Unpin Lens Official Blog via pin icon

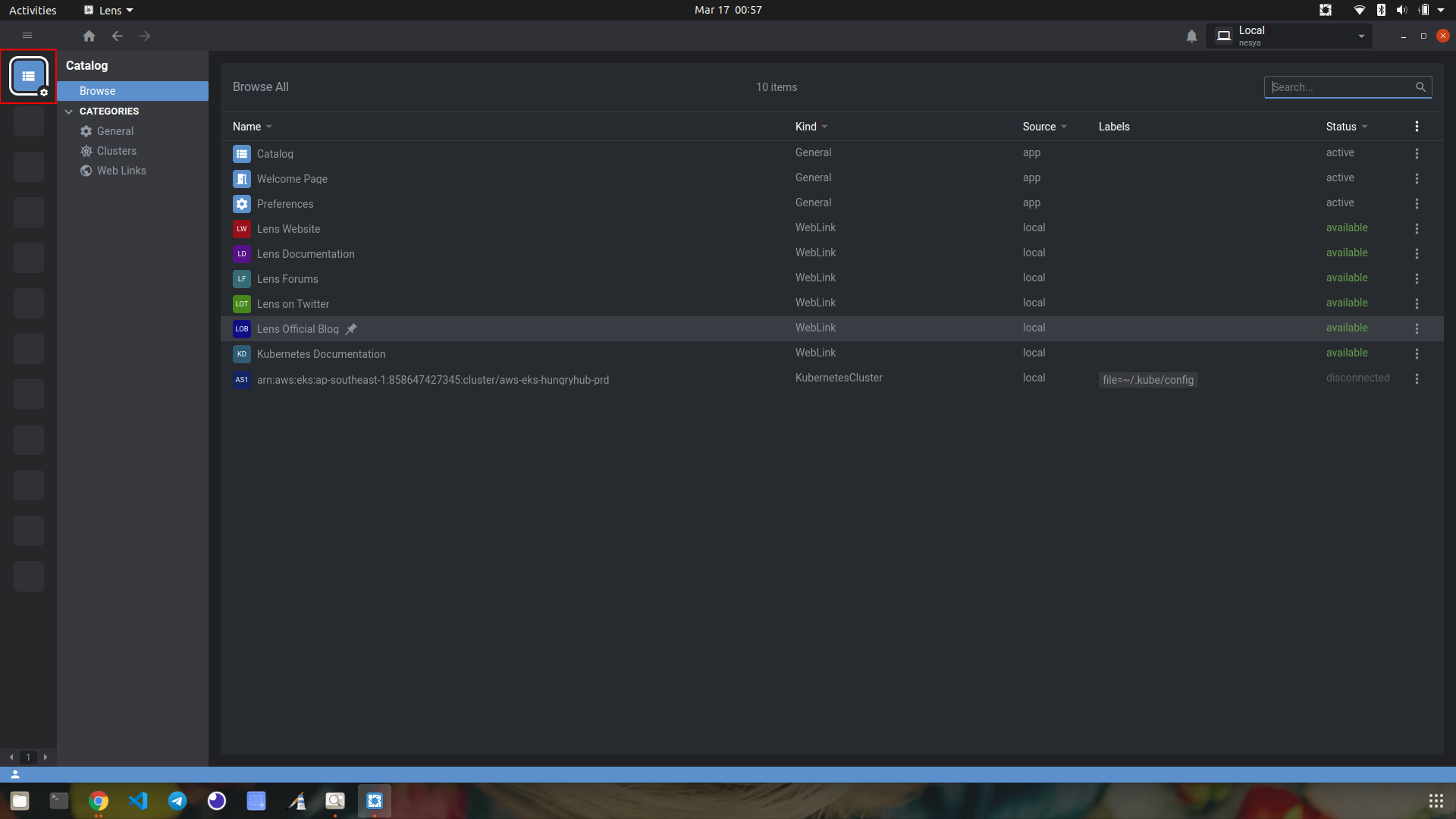tap(351, 329)
